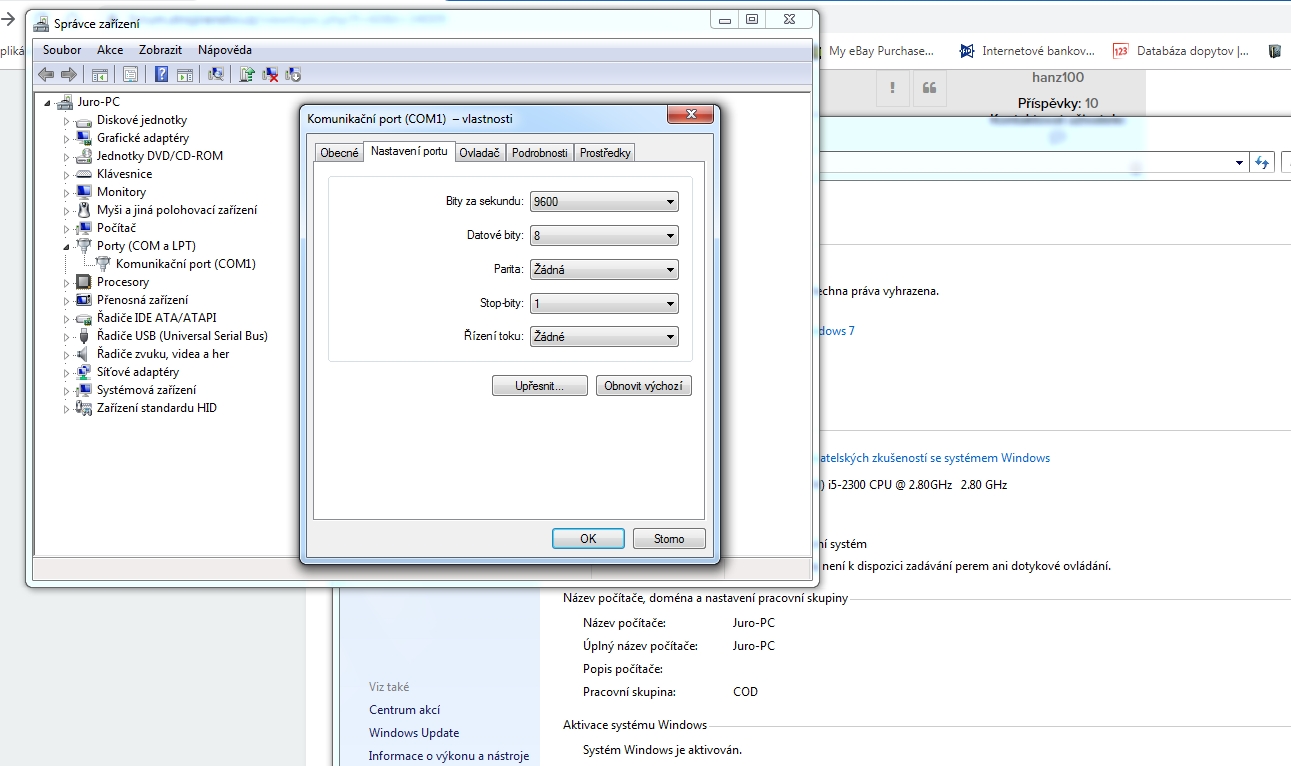
Task: Click the properties sheet toolbar icon
Action: [130, 74]
